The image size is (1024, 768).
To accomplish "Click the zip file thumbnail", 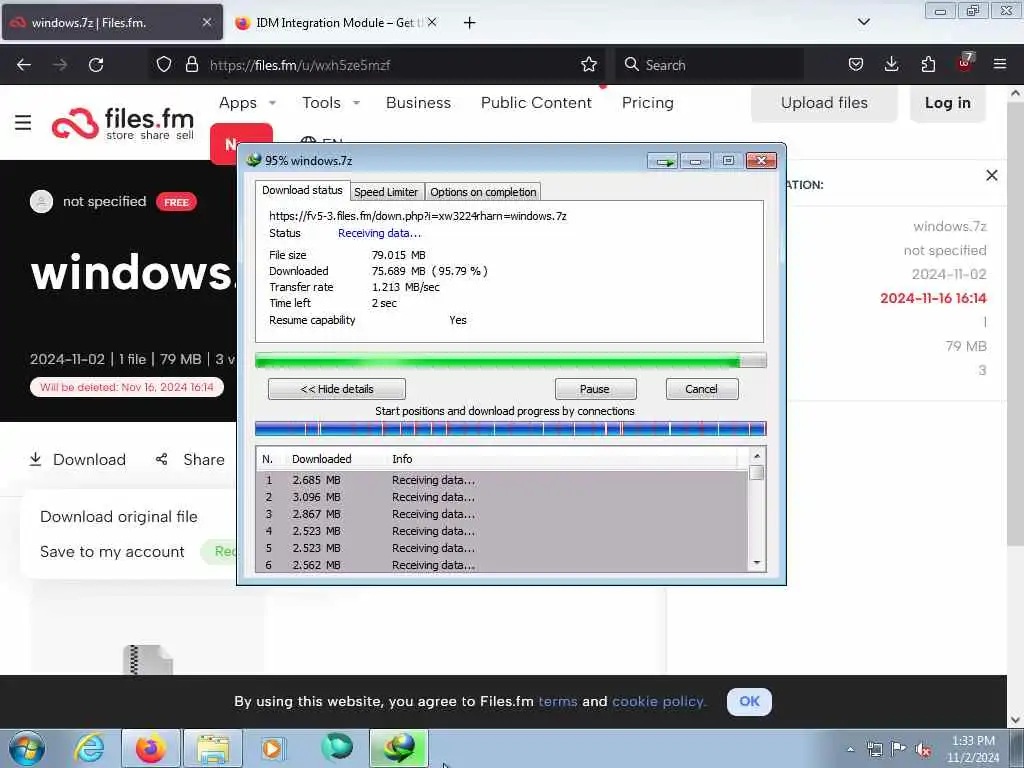I will pos(148,660).
